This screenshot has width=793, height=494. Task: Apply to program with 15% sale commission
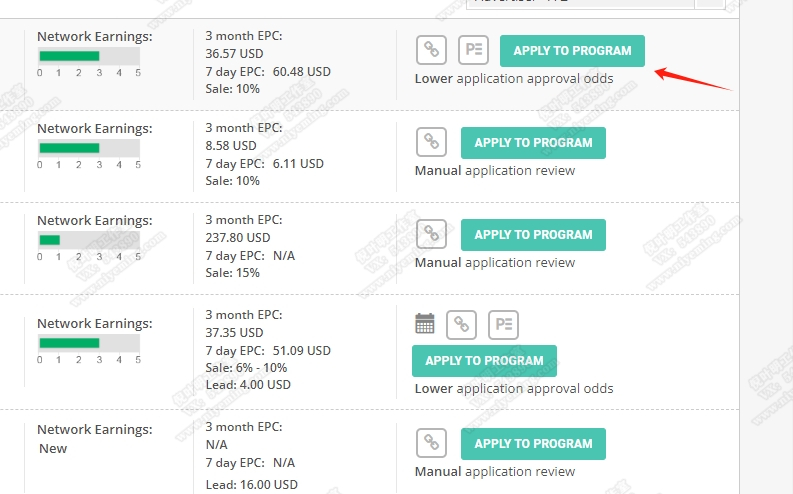pos(533,235)
